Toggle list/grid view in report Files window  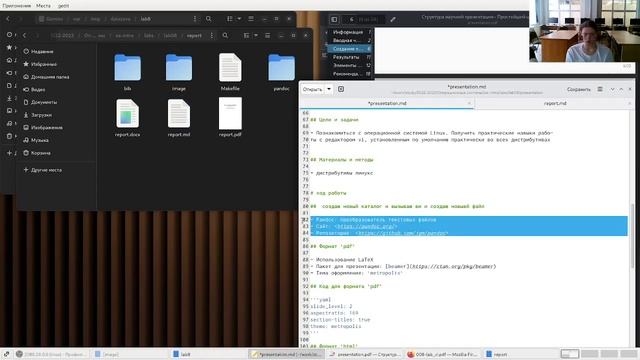pyautogui.click(x=246, y=36)
